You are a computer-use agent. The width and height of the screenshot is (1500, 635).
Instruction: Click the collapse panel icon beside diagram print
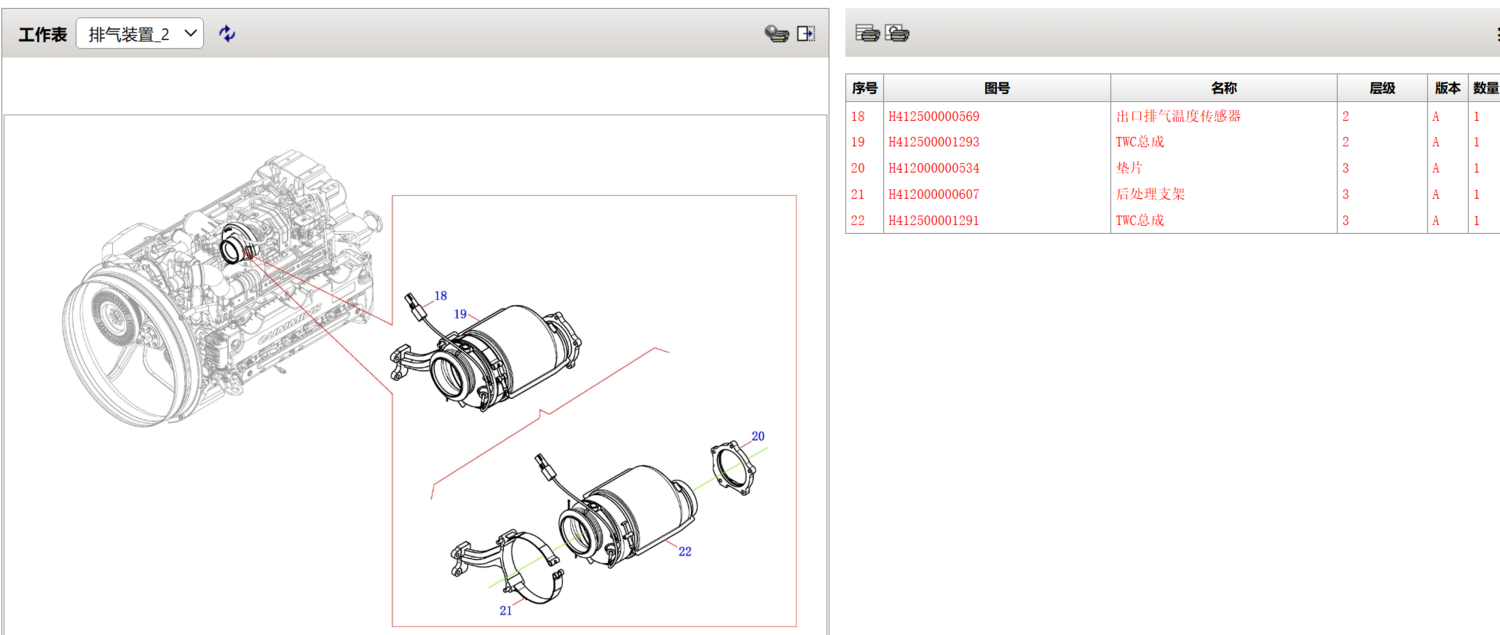pos(806,34)
